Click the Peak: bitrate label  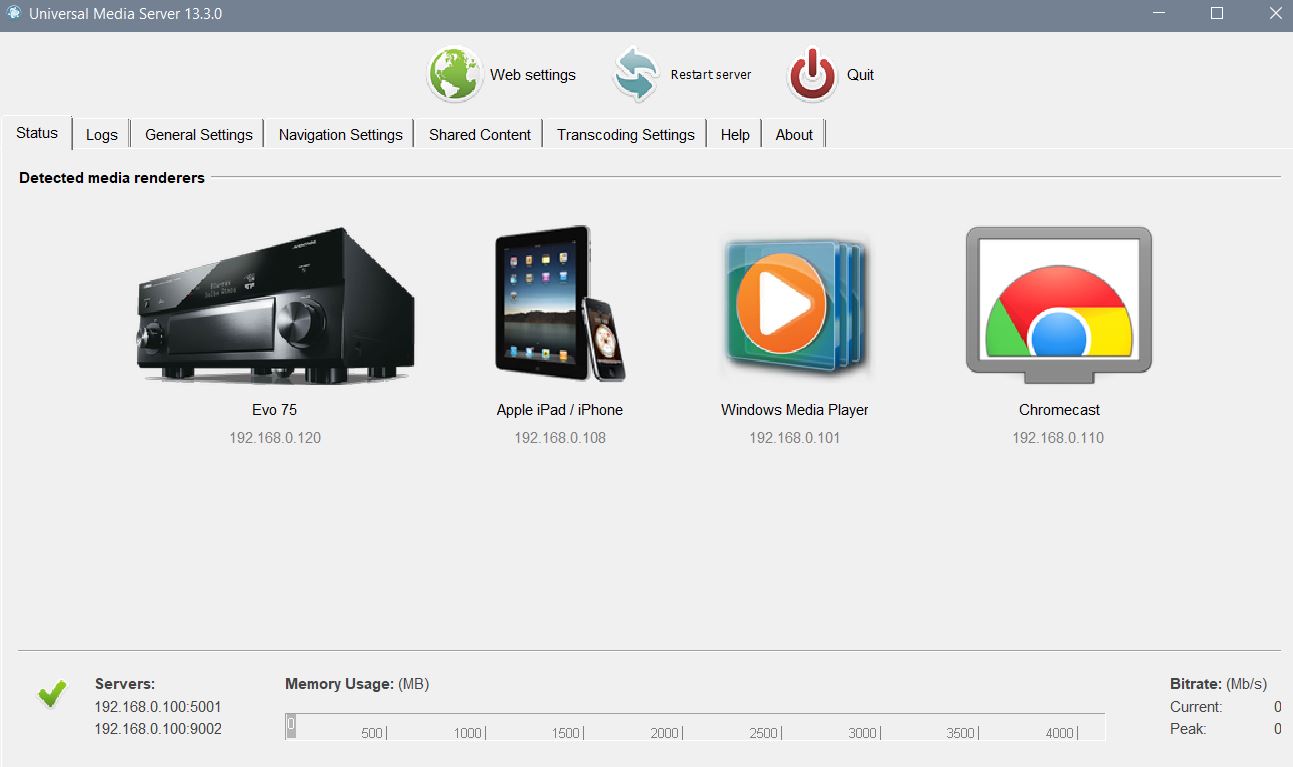[1188, 729]
